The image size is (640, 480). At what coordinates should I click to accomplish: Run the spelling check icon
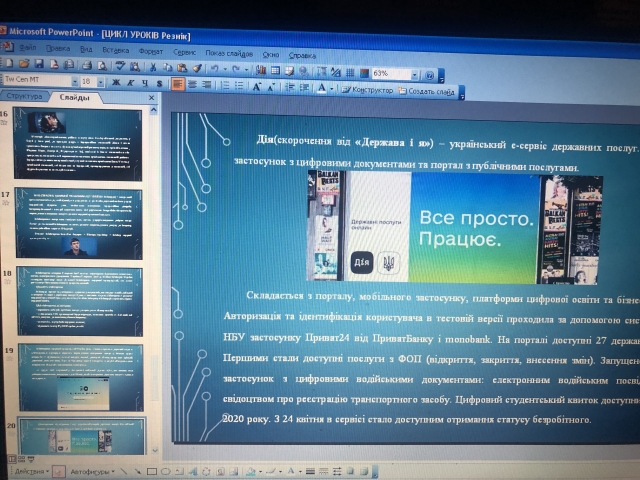tap(120, 65)
